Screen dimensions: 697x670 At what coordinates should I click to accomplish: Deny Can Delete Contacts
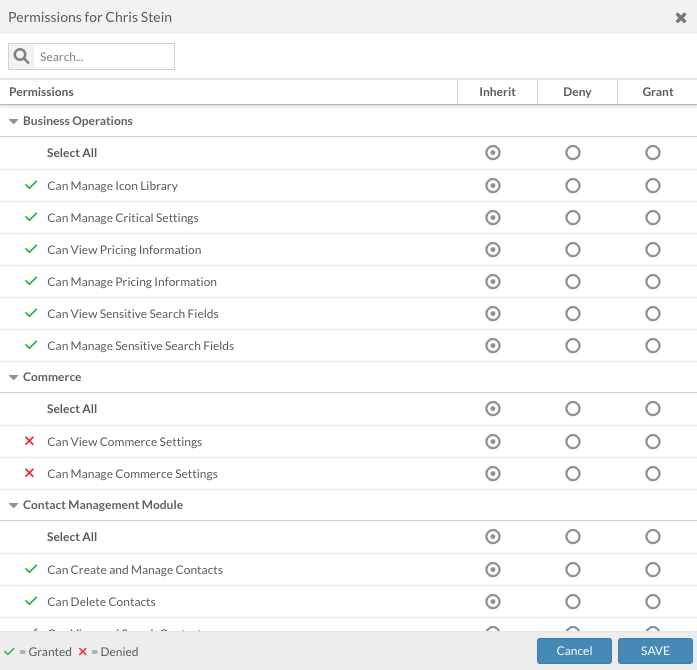pyautogui.click(x=573, y=602)
